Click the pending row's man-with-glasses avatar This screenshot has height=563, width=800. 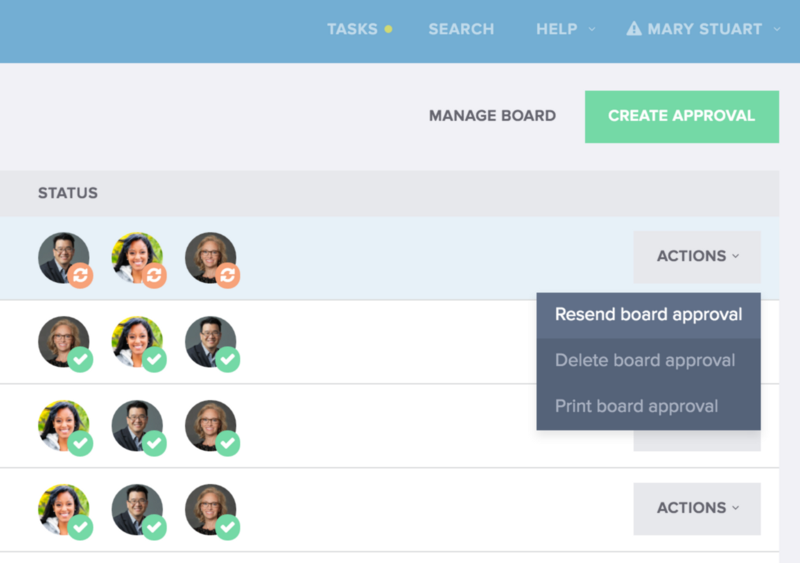[x=63, y=258]
